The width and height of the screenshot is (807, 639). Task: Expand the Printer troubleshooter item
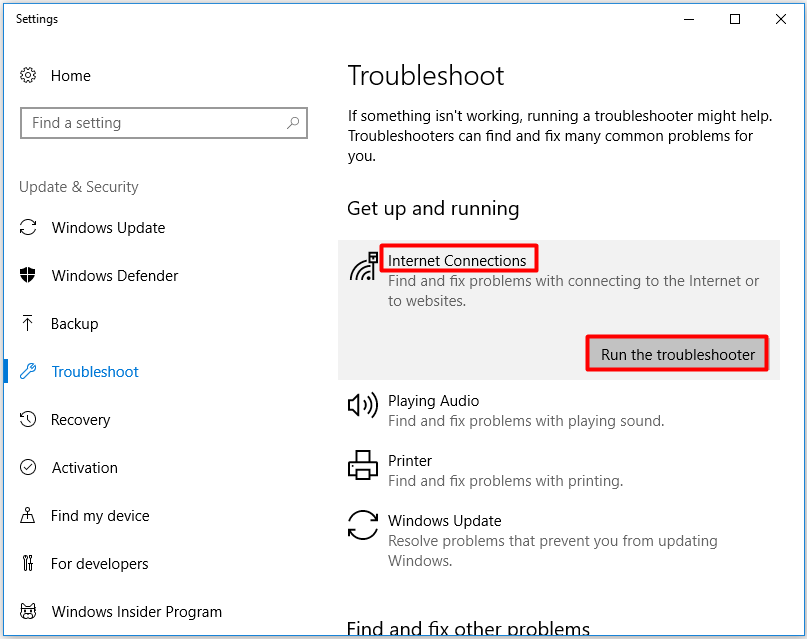[559, 470]
